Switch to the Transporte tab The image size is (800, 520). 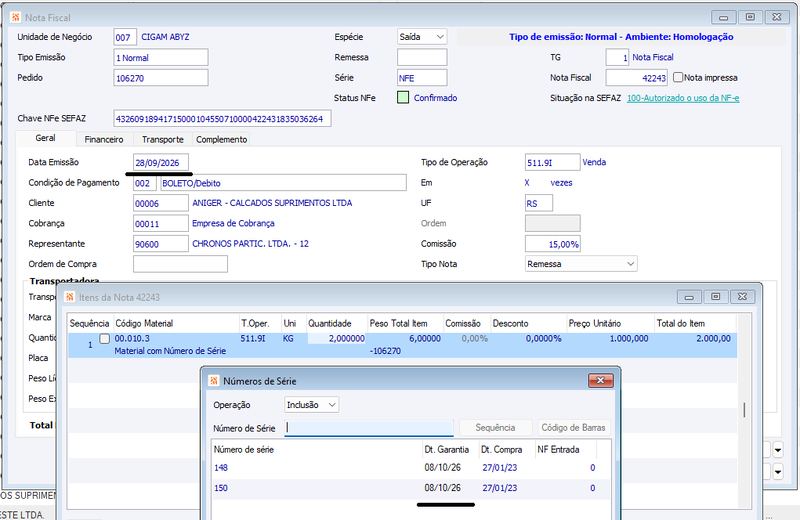click(163, 139)
